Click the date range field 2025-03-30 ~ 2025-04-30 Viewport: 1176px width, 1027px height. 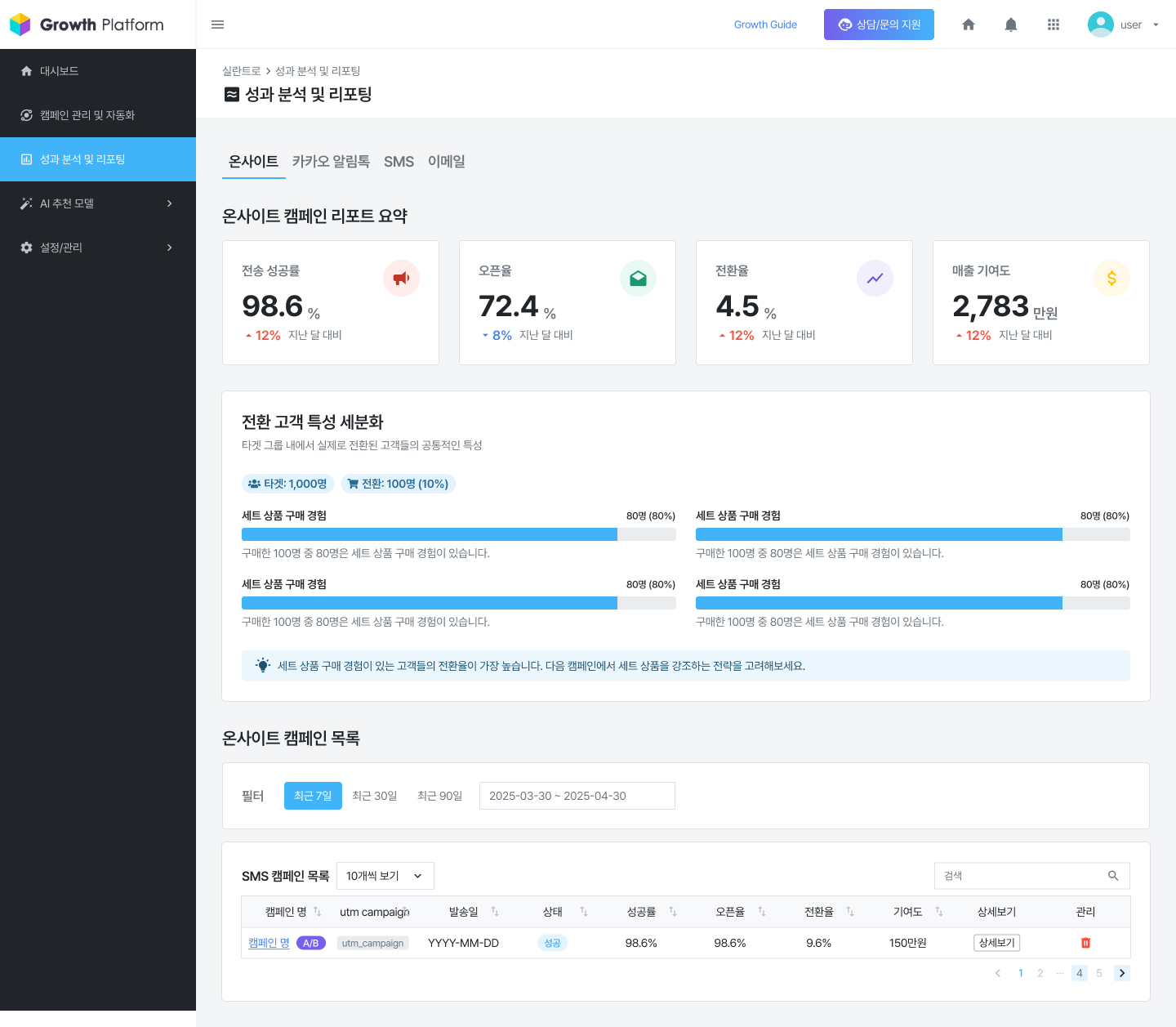click(x=577, y=795)
